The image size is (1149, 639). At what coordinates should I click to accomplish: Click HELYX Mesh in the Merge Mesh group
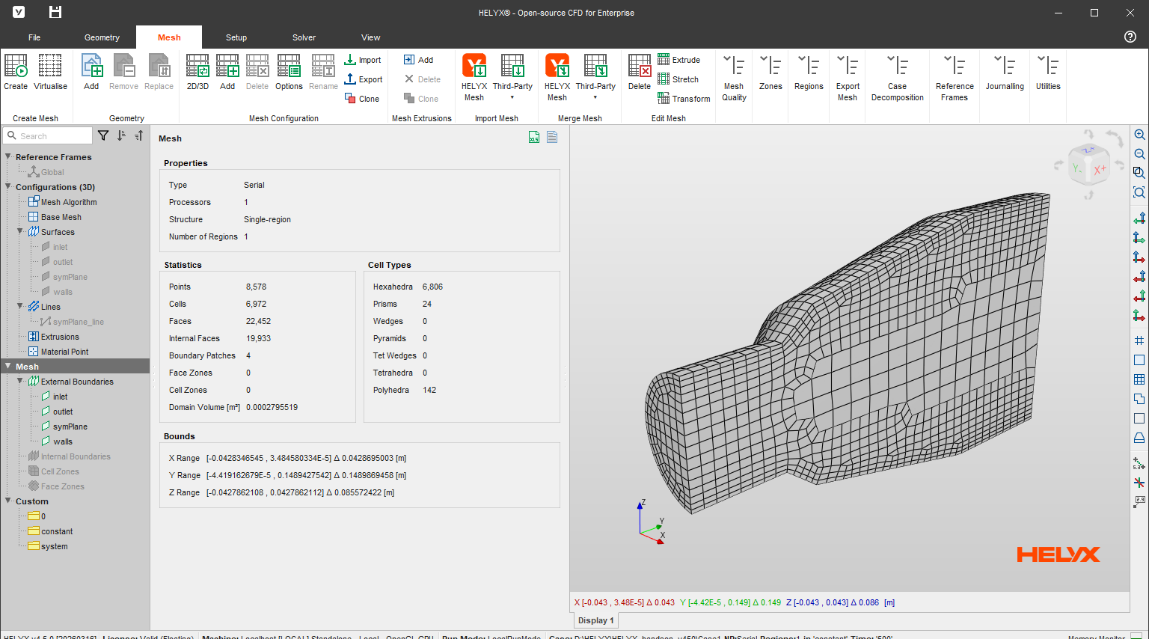[557, 78]
